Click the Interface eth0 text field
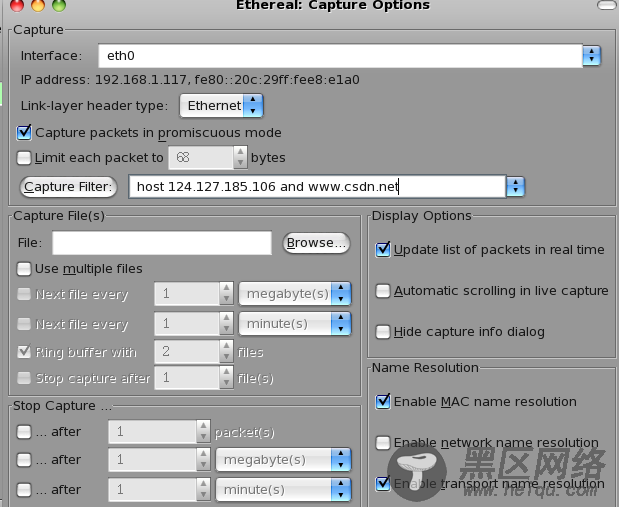Screen dimensions: 619x507 click(x=340, y=56)
